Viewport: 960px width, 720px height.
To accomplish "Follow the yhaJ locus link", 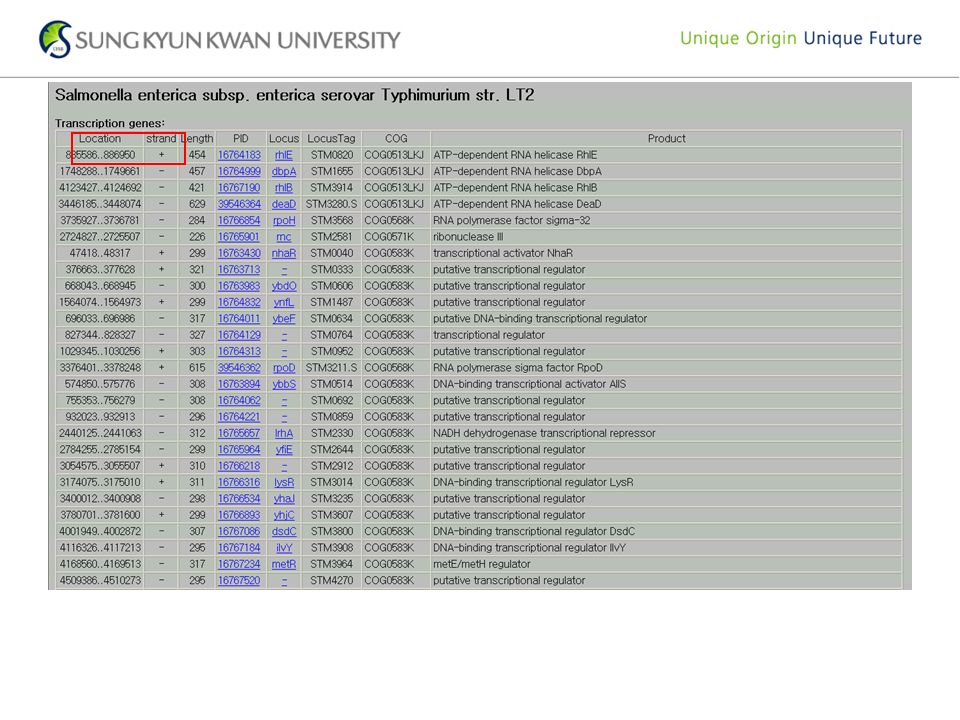I will 284,499.
